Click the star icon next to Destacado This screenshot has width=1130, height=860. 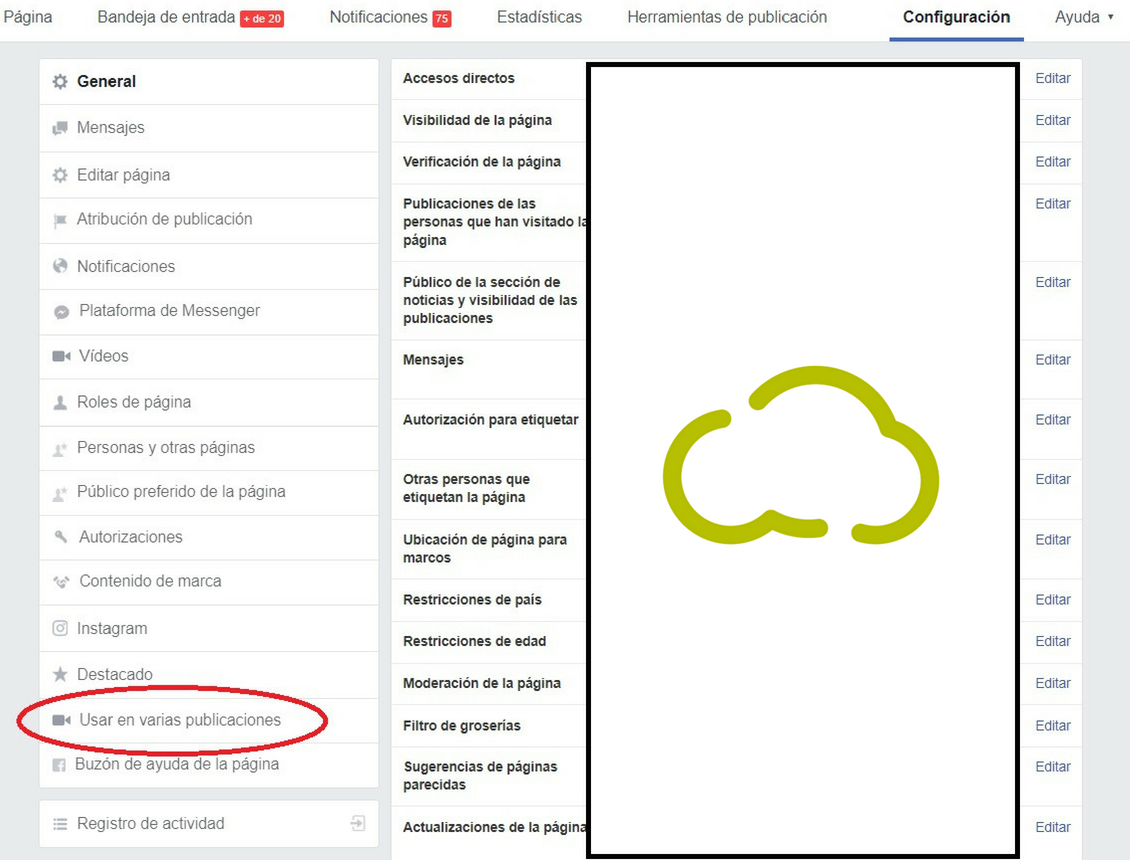point(60,675)
